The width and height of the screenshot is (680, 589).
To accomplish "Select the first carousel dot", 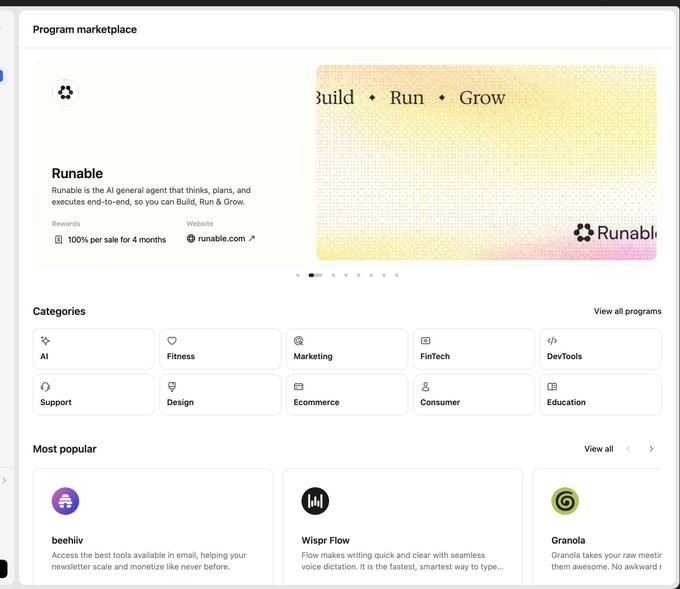I will click(298, 275).
